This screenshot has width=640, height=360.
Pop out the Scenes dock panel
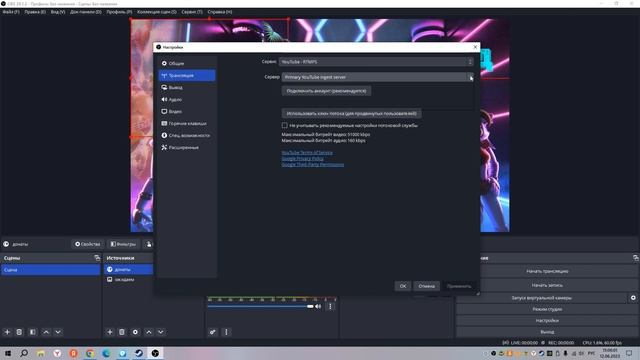97,258
